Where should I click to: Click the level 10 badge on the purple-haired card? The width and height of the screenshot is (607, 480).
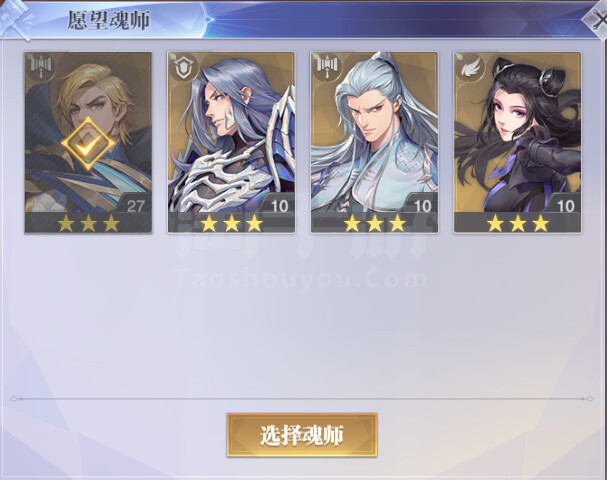[x=279, y=205]
